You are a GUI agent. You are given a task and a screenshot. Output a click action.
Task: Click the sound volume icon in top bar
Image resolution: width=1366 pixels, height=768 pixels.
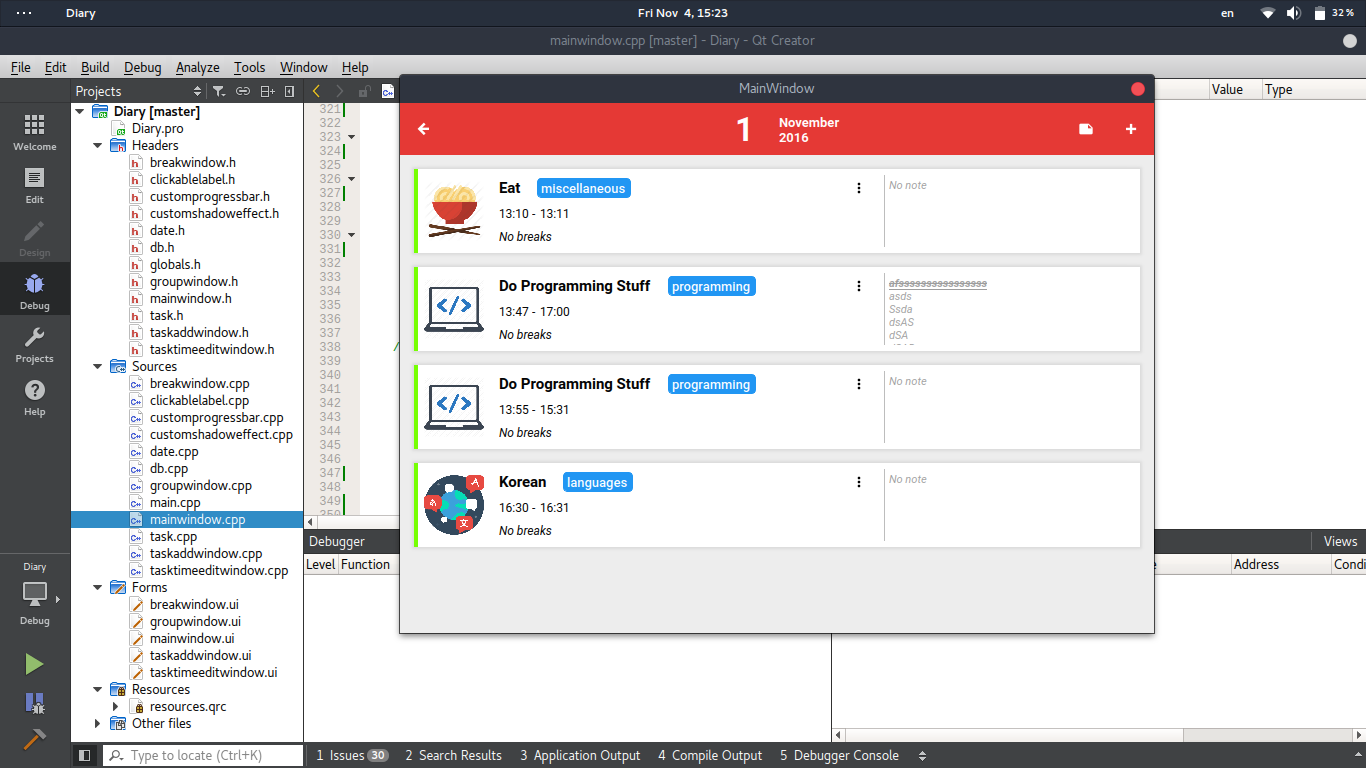1294,13
